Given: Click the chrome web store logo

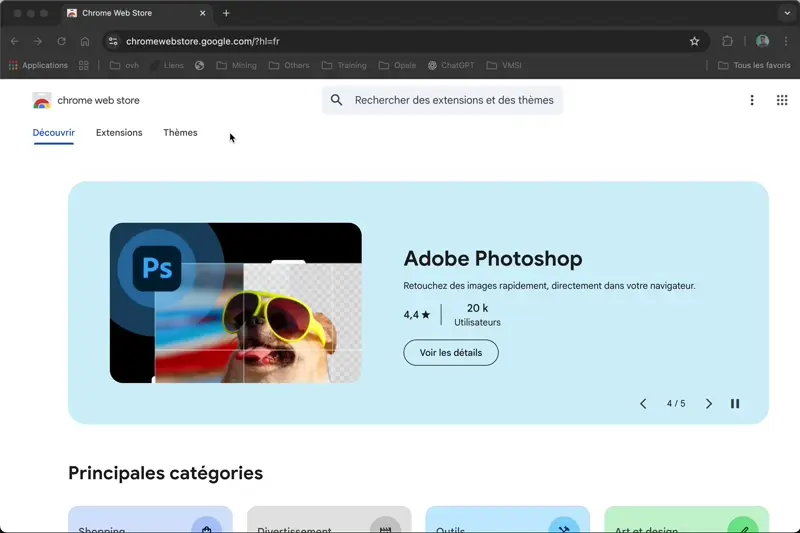Looking at the screenshot, I should pyautogui.click(x=42, y=100).
